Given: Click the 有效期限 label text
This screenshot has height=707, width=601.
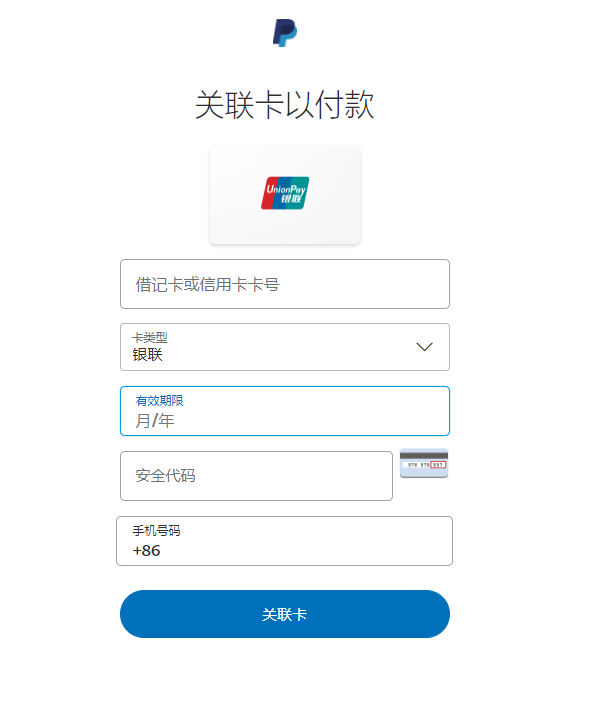Looking at the screenshot, I should [x=160, y=401].
